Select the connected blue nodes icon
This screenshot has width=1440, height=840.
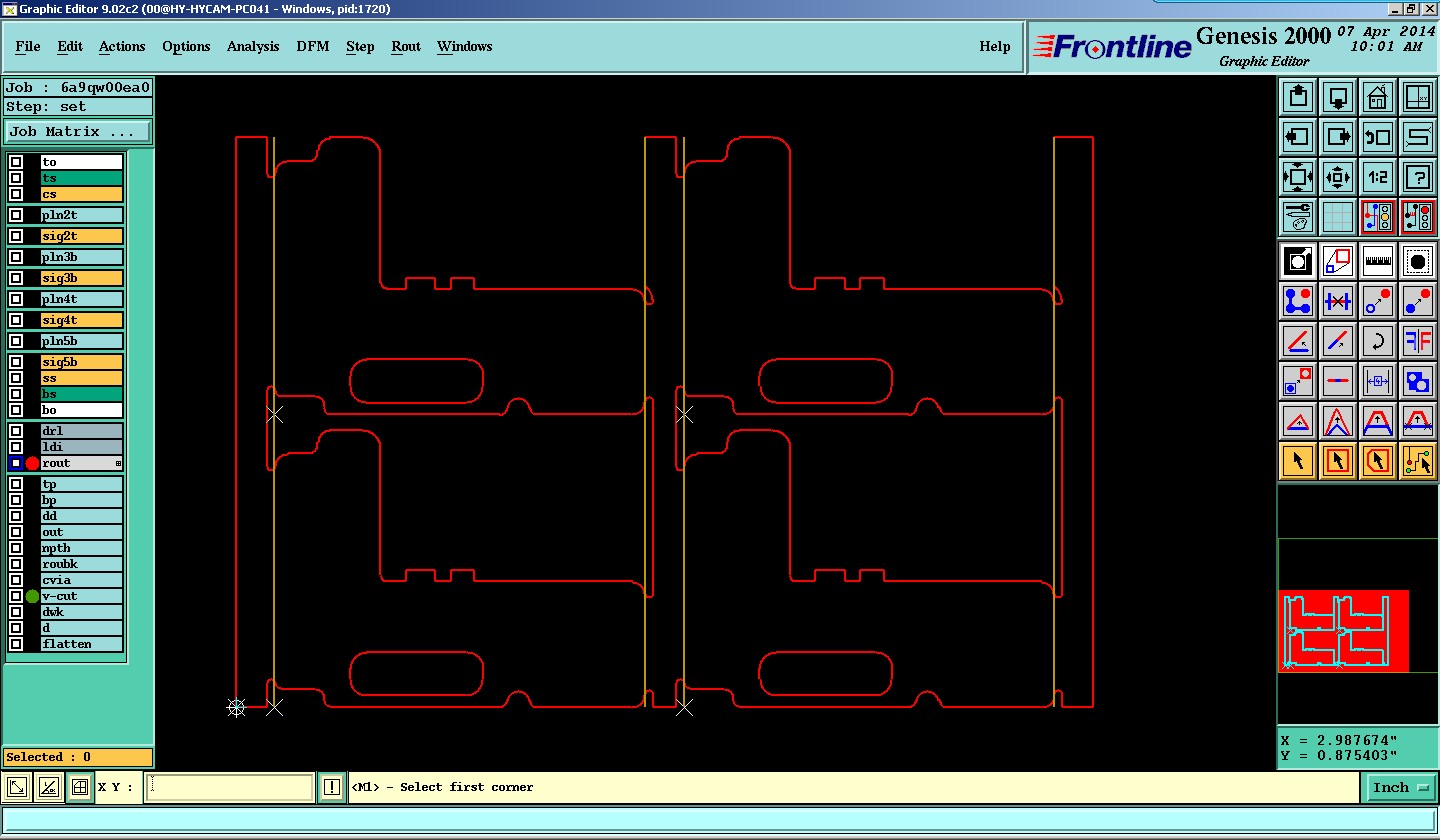pos(1298,301)
